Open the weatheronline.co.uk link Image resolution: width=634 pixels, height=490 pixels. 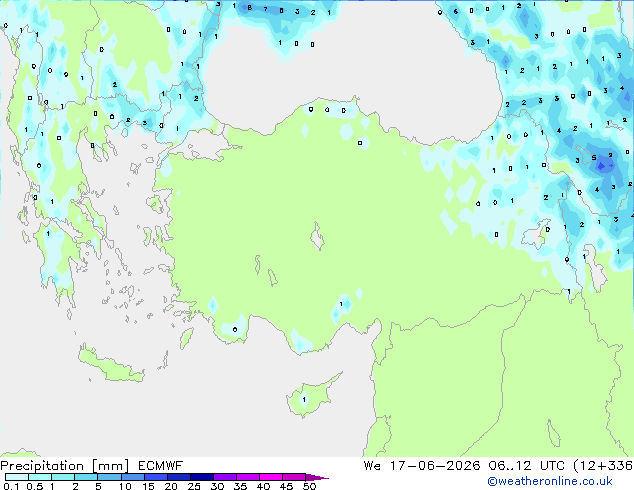pos(550,481)
